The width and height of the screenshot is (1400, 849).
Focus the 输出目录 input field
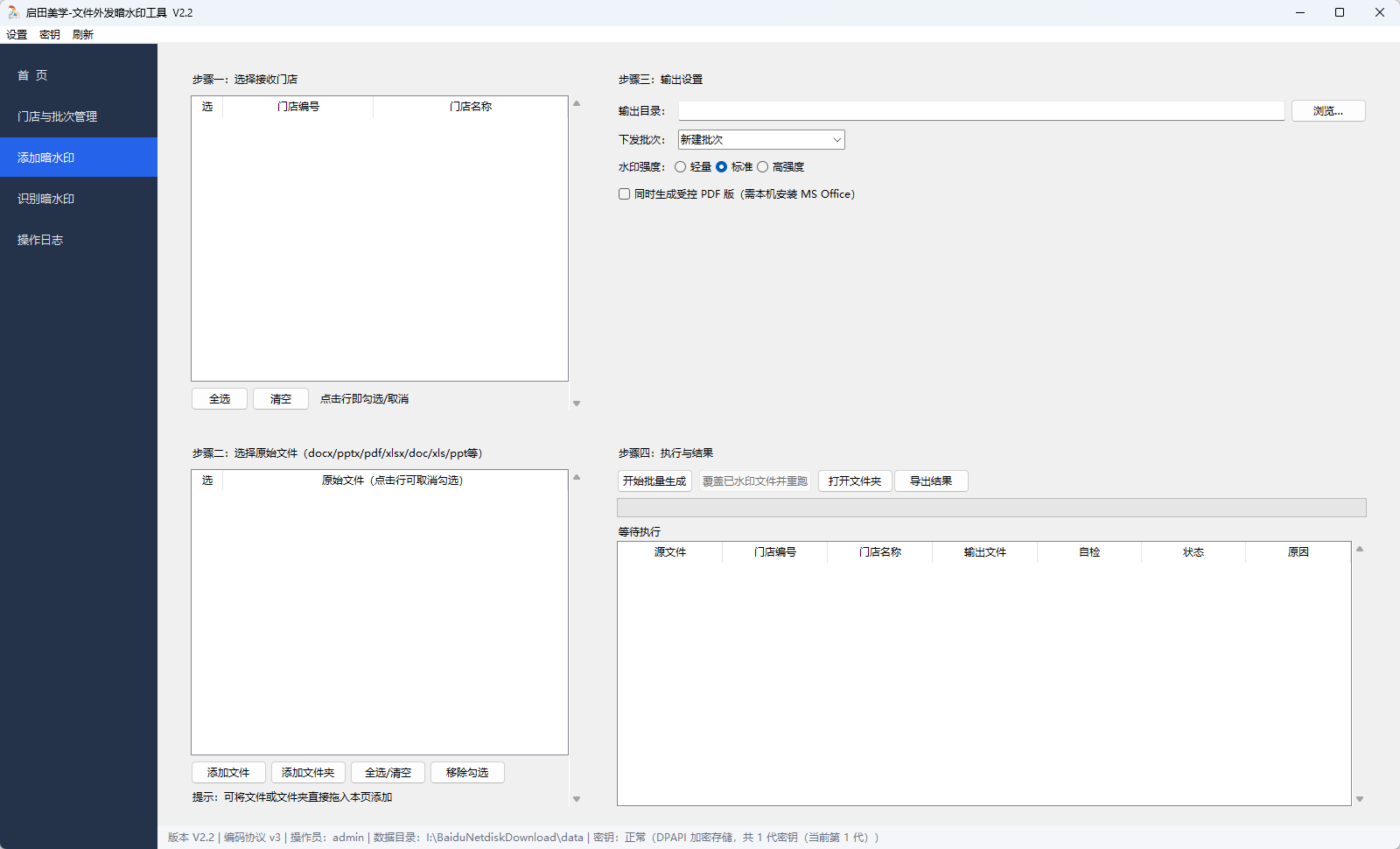[x=981, y=111]
